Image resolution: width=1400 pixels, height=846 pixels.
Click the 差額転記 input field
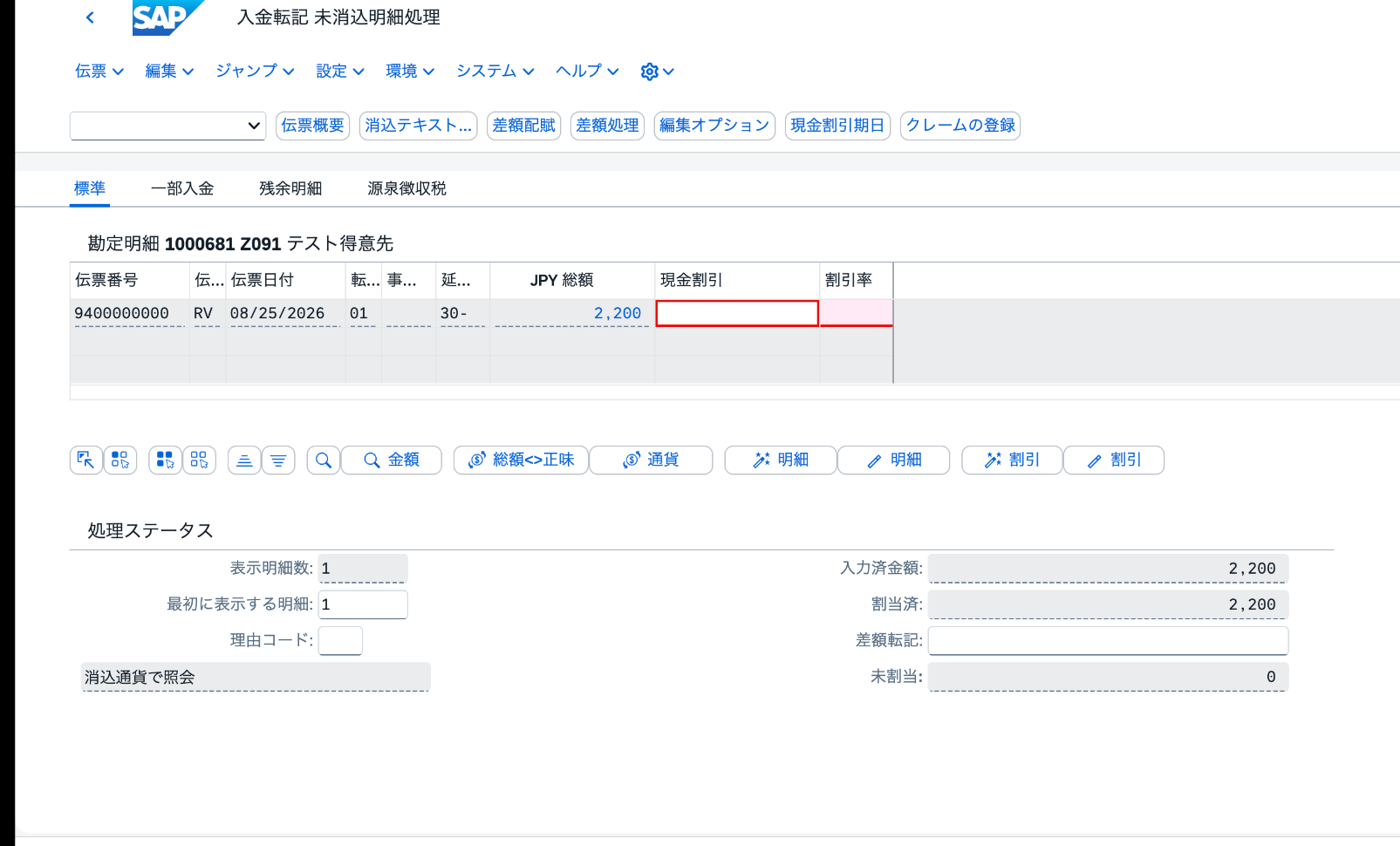tap(1108, 640)
